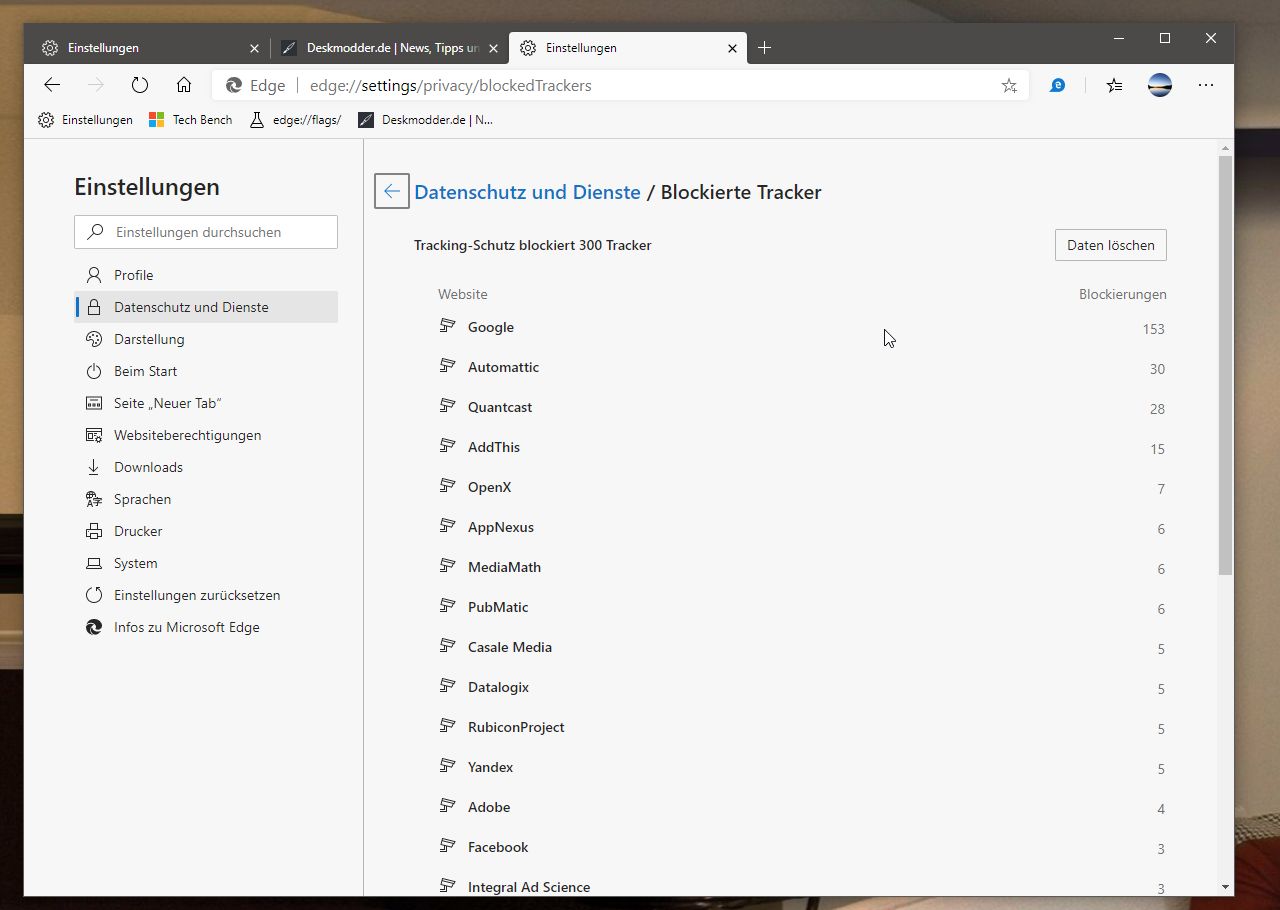
Task: Click the tracker icon beside OpenX
Action: (448, 486)
